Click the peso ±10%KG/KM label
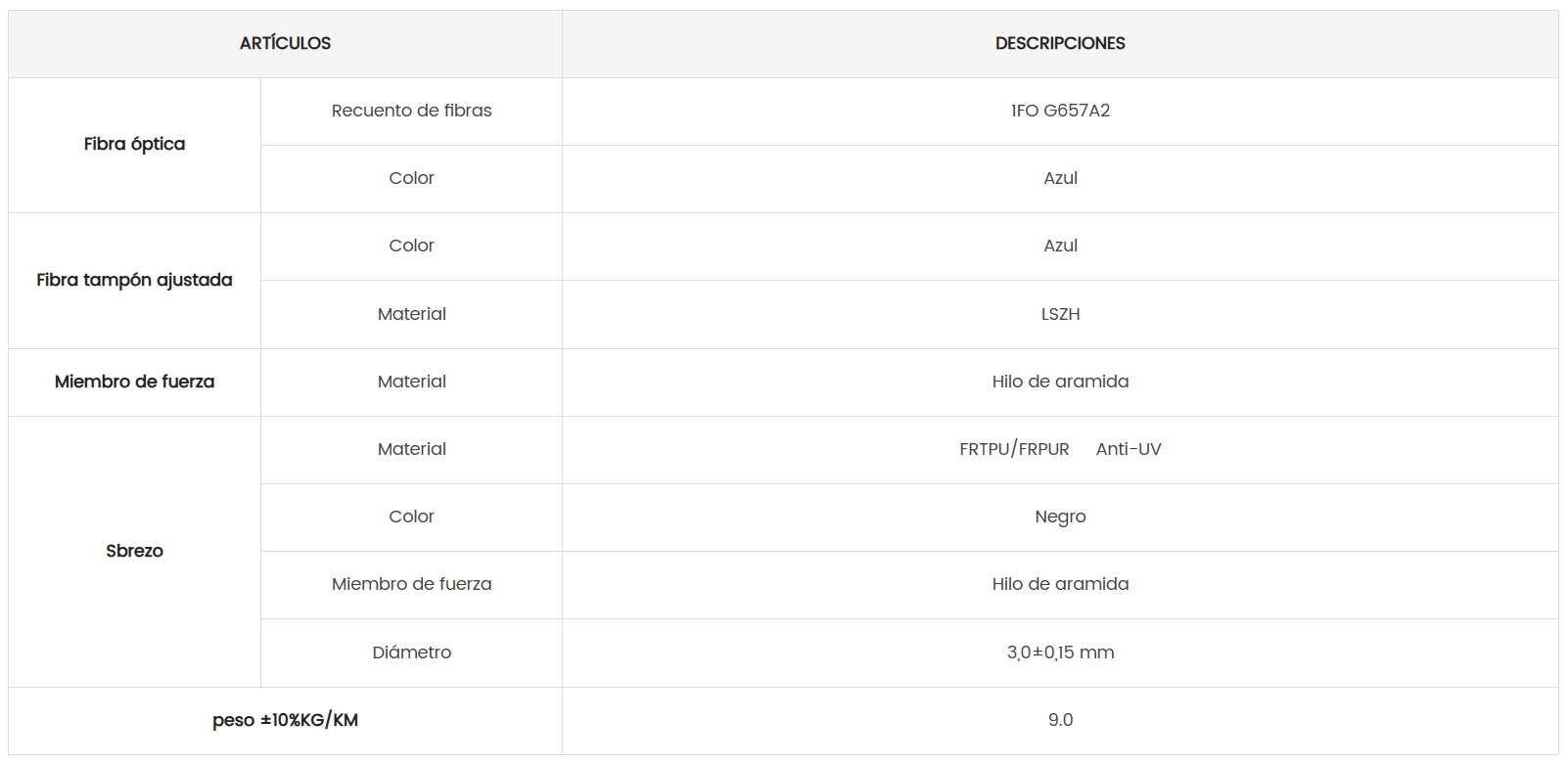Screen dimensions: 1568x765 285,720
